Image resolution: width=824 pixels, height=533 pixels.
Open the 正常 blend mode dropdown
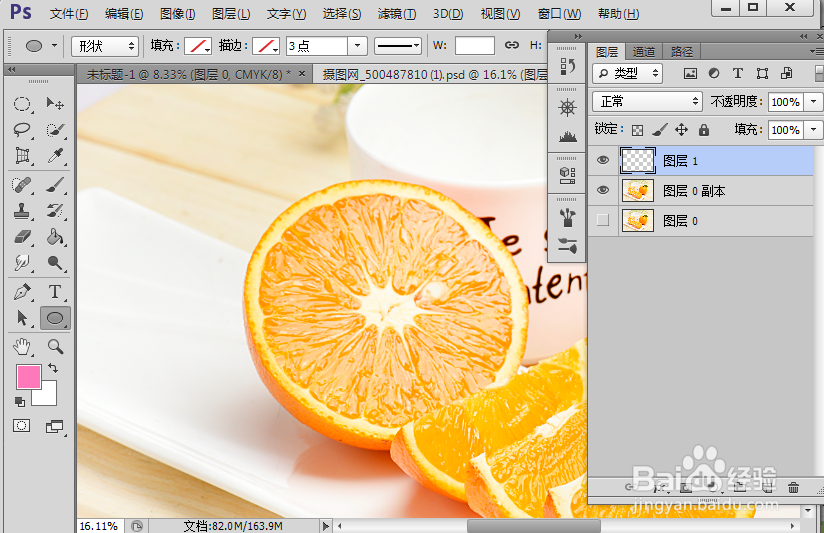(x=647, y=101)
